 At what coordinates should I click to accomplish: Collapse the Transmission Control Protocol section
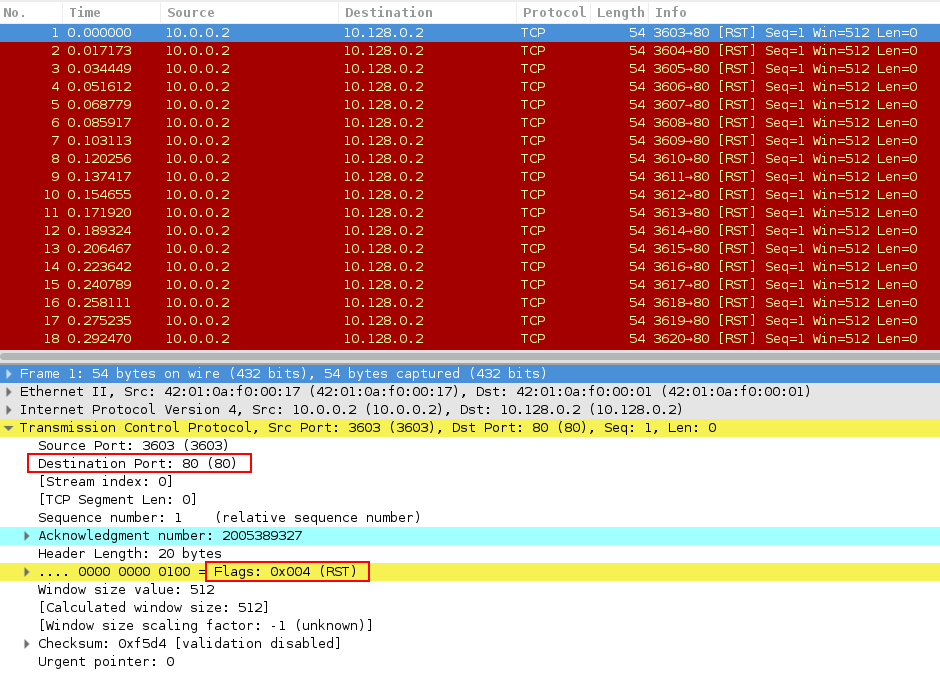[x=8, y=428]
